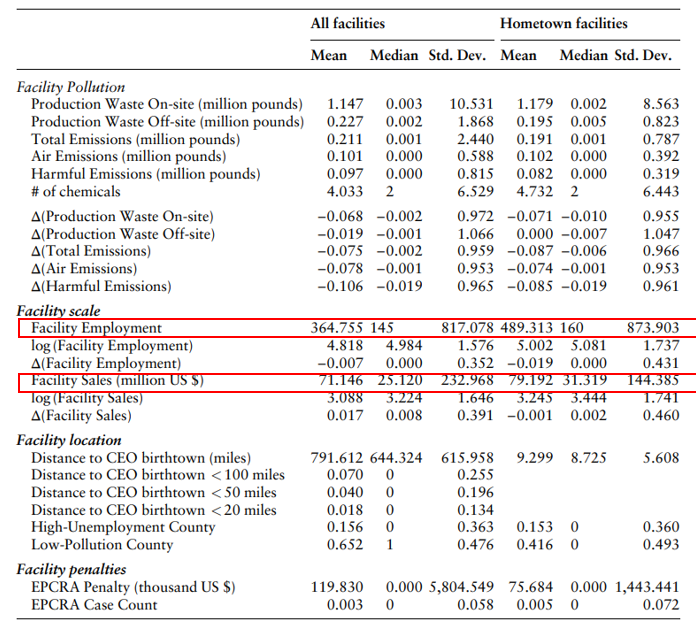Click the "# of chemicals" row label
This screenshot has height=623, width=696.
click(75, 191)
